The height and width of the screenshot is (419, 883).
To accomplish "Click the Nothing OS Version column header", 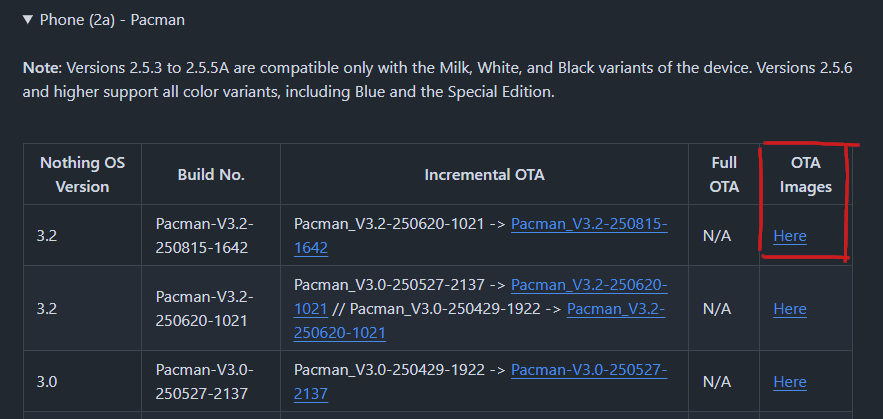I will [82, 175].
